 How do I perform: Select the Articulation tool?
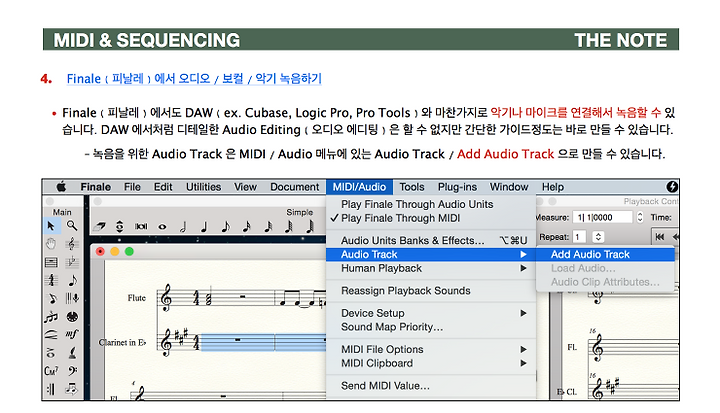tap(51, 353)
